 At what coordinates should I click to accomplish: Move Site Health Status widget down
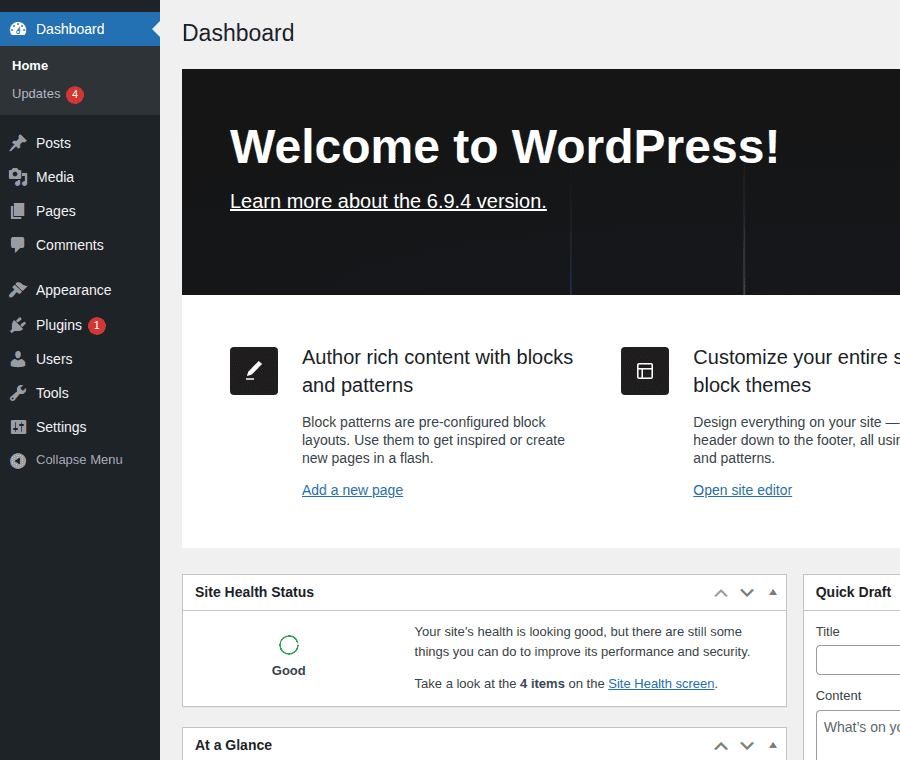pos(747,593)
